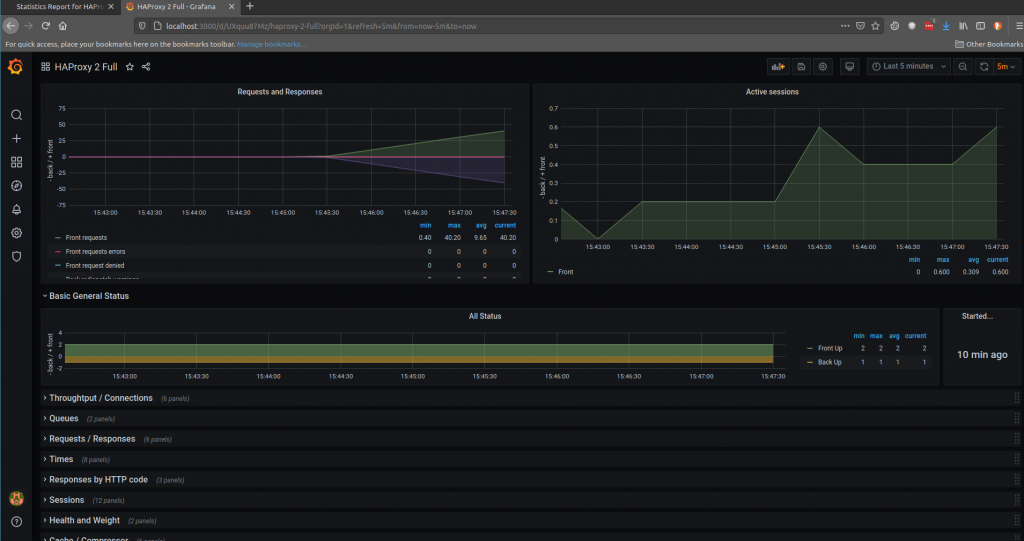This screenshot has height=541, width=1024.
Task: Open the Grafana home logo
Action: pyautogui.click(x=16, y=67)
